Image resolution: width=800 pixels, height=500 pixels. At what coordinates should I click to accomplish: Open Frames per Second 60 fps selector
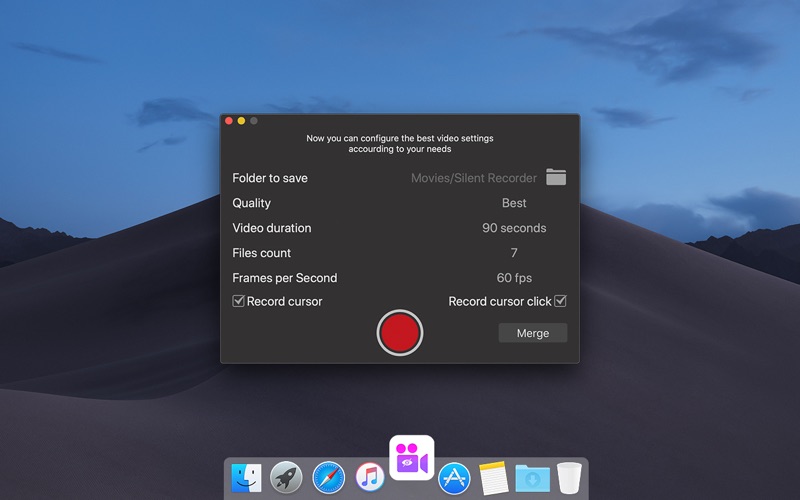coord(514,278)
